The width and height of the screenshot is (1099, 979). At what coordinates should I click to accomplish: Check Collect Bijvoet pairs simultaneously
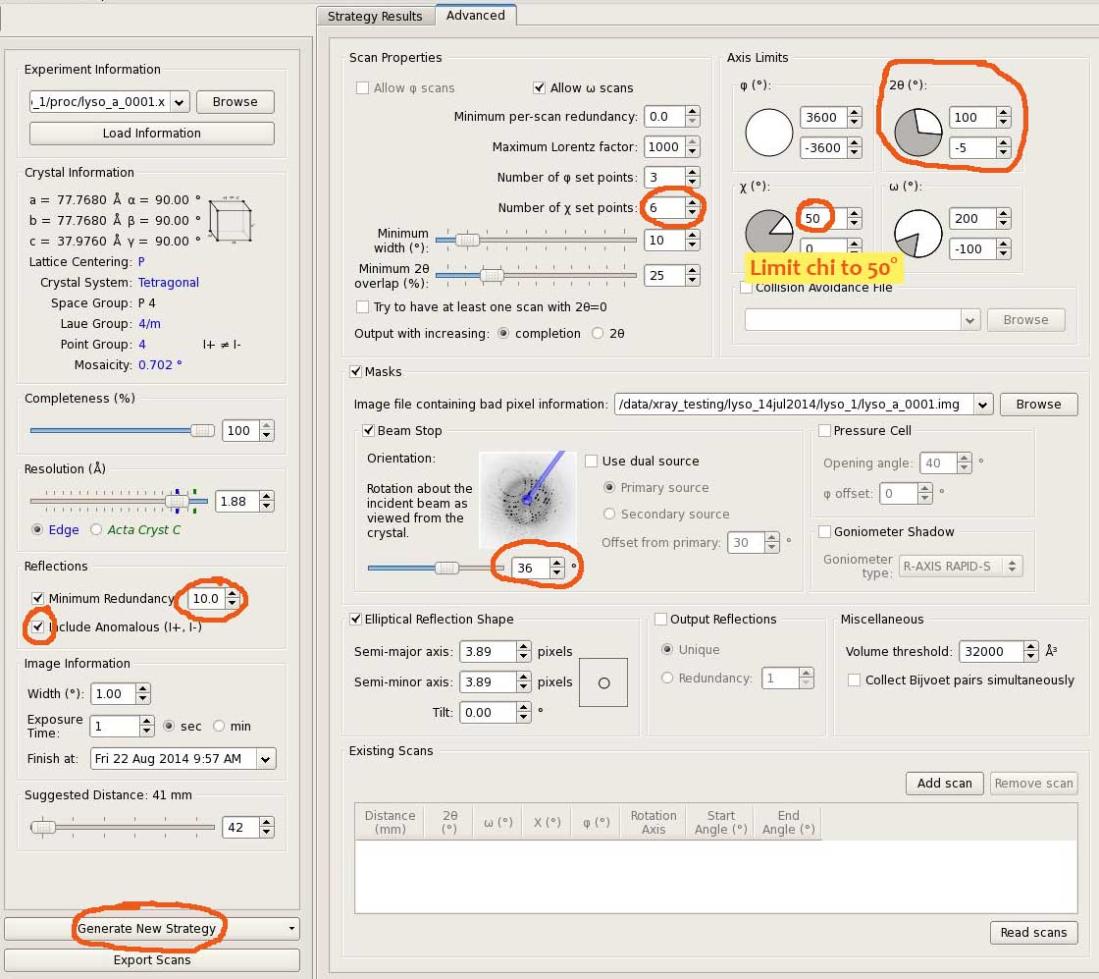(854, 680)
